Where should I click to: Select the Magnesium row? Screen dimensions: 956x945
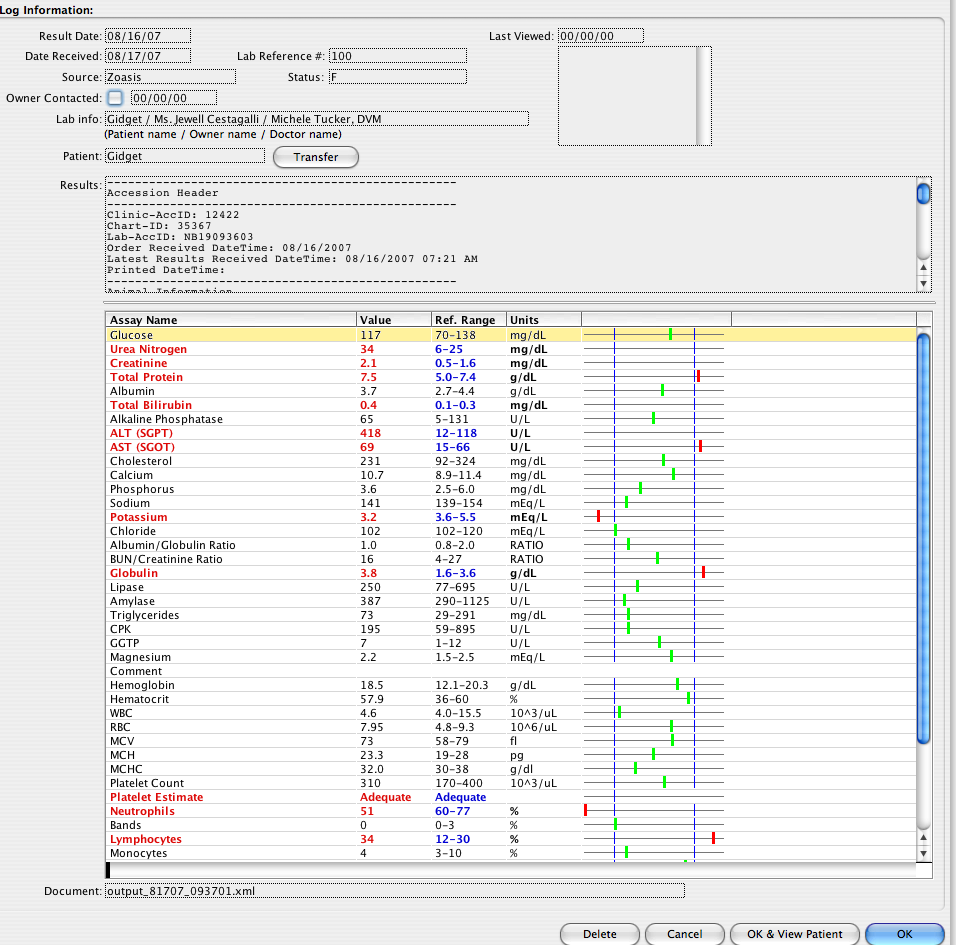point(511,657)
